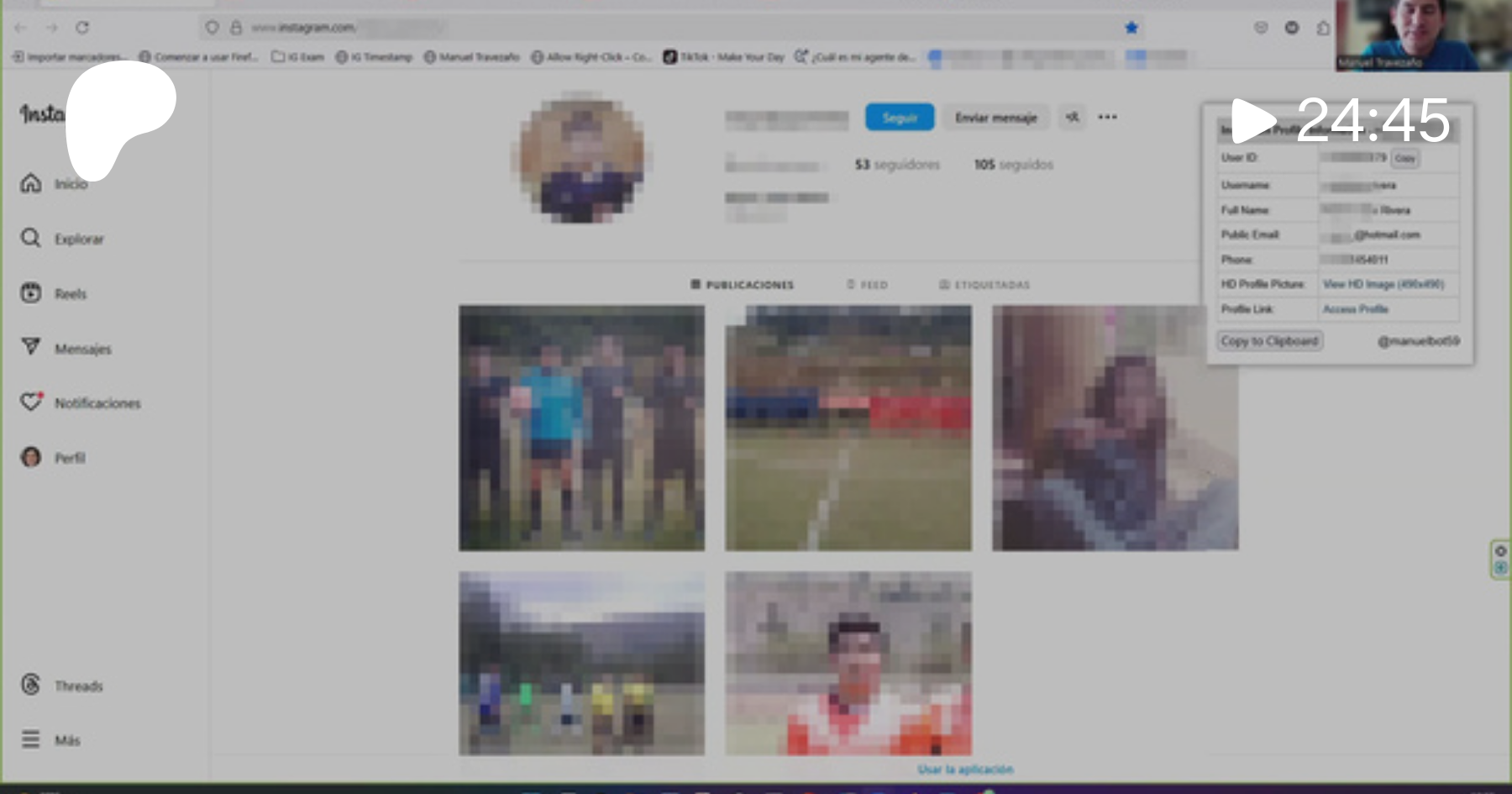
Task: Open Mensajes direct messages
Action: point(31,348)
